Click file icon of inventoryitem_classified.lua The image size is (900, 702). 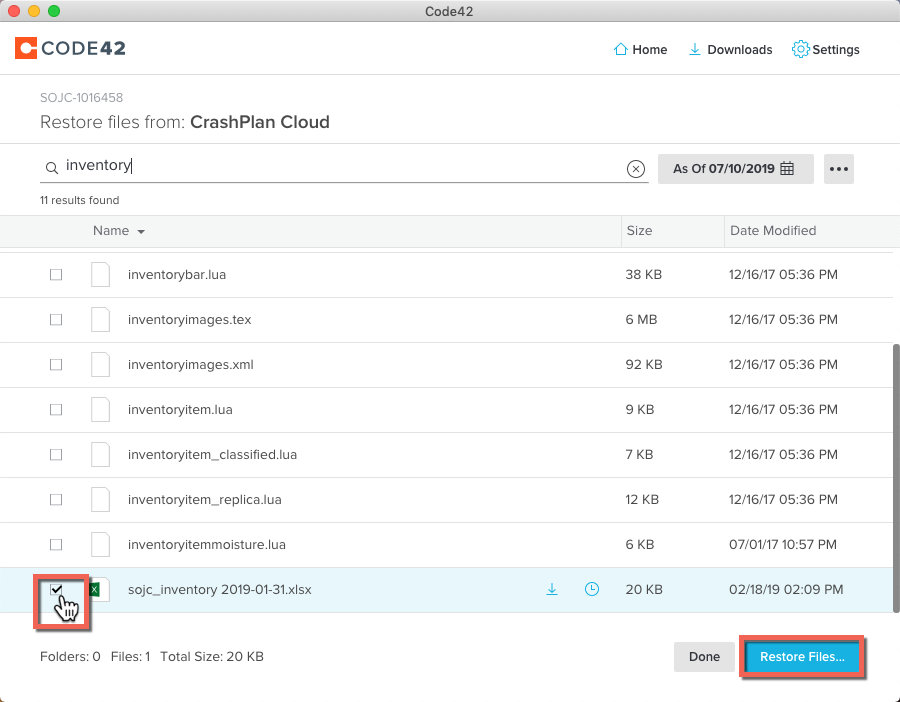tap(100, 455)
